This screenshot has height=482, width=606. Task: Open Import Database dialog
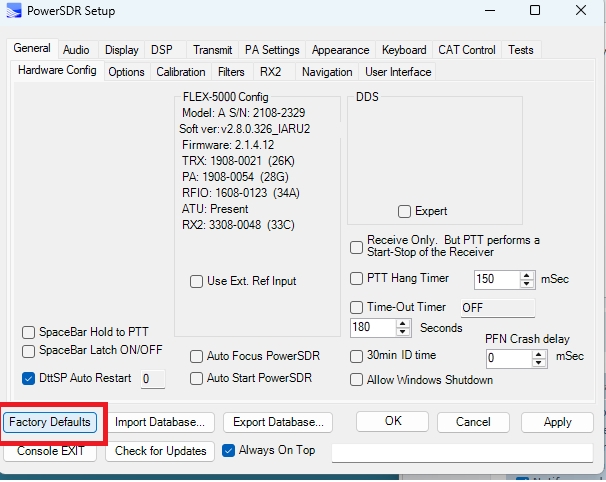(160, 422)
